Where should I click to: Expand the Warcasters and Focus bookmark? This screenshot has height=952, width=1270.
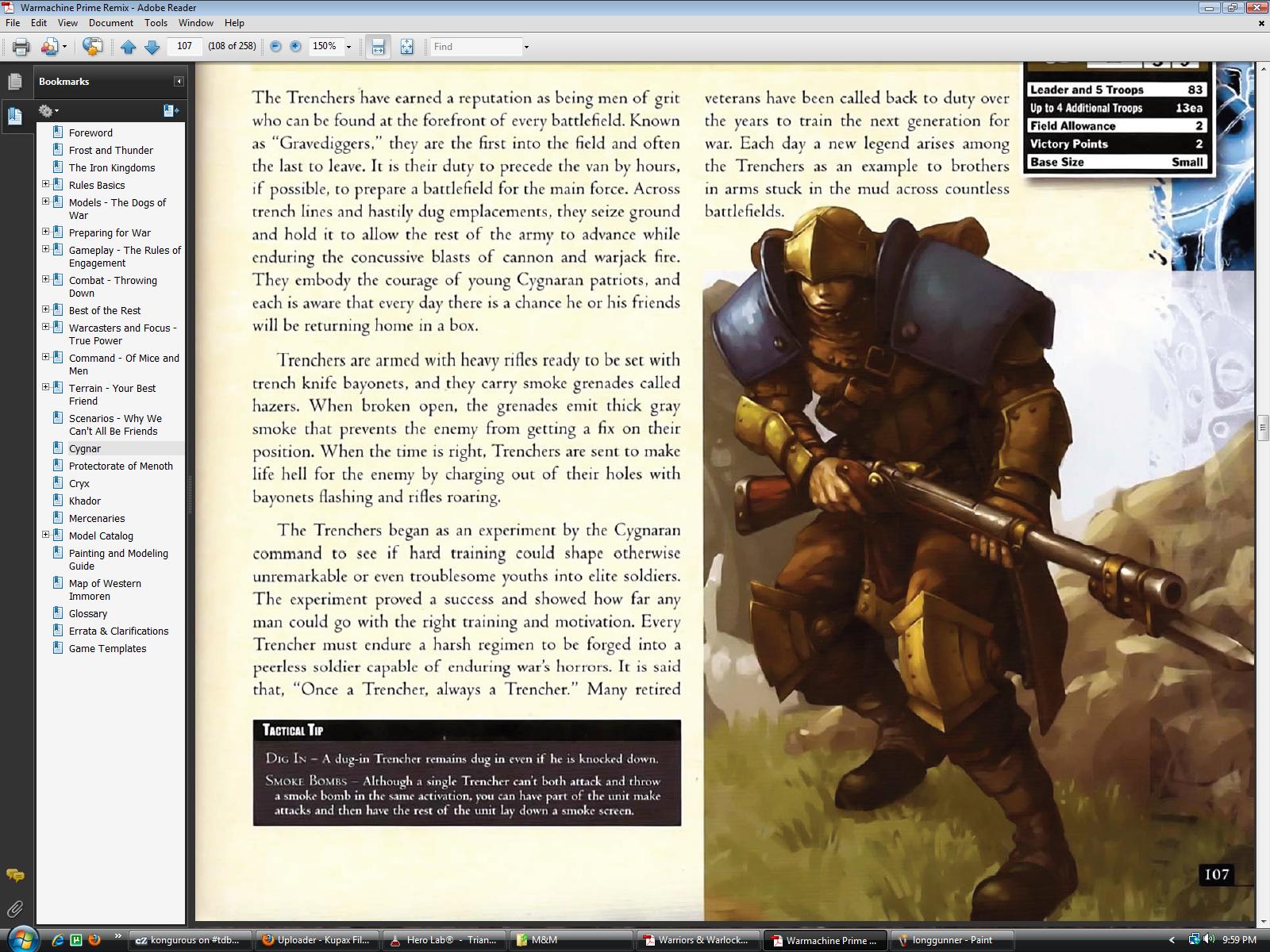(45, 327)
